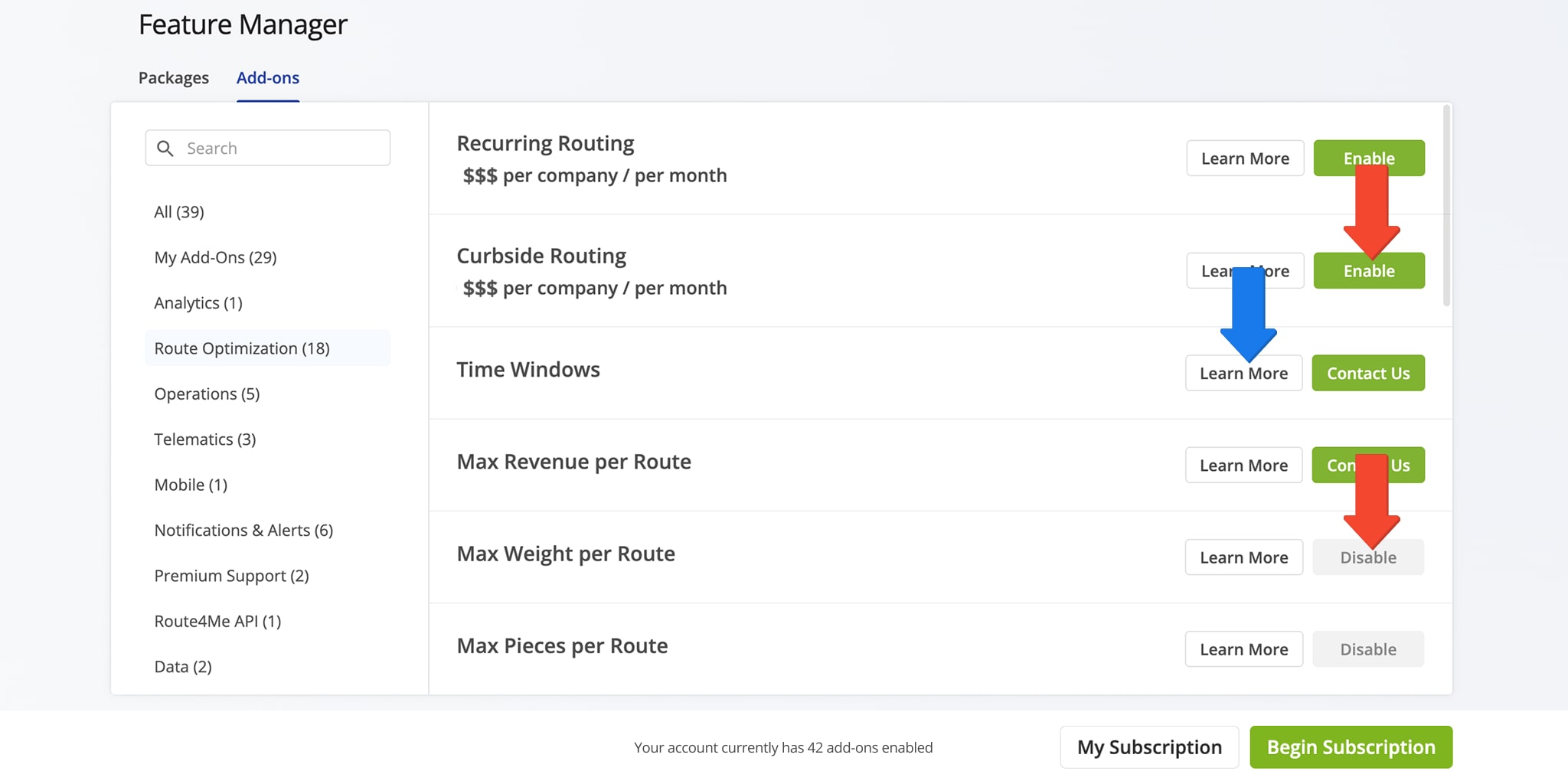Select Notifications & Alerts (6) category
The image size is (1568, 784).
pyautogui.click(x=243, y=531)
